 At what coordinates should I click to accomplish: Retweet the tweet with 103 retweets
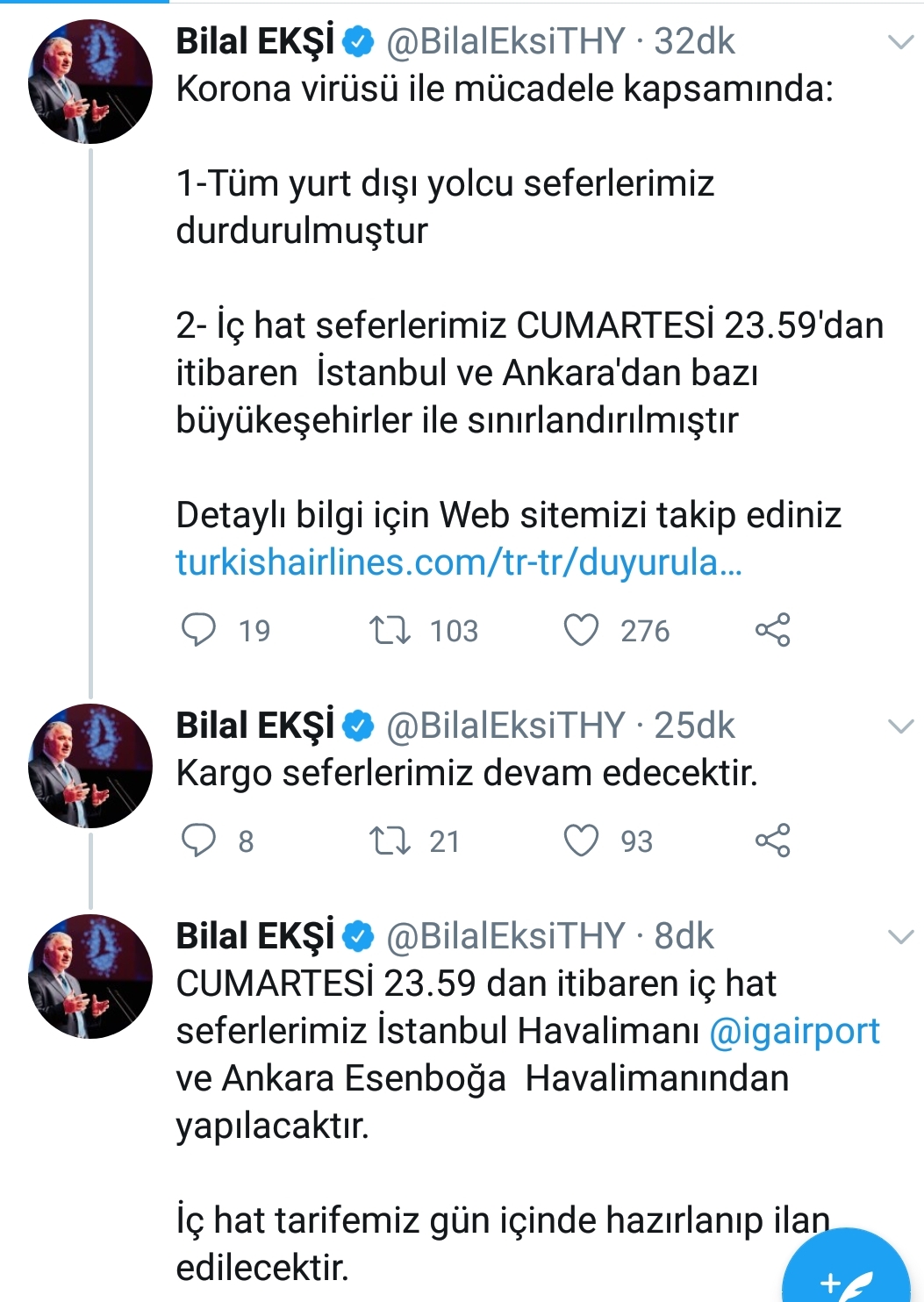[x=390, y=630]
